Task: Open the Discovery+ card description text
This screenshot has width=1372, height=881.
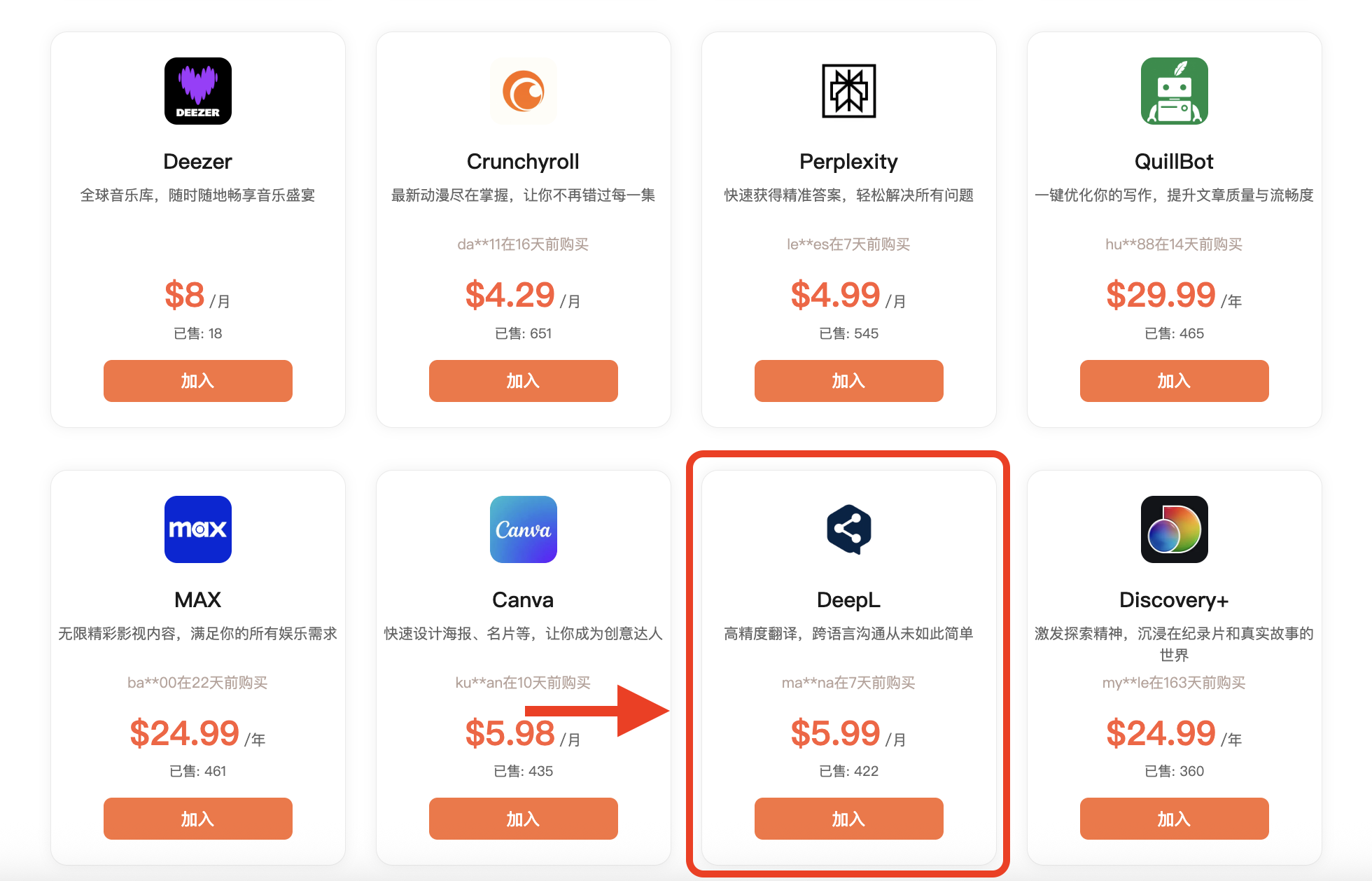Action: click(x=1174, y=644)
